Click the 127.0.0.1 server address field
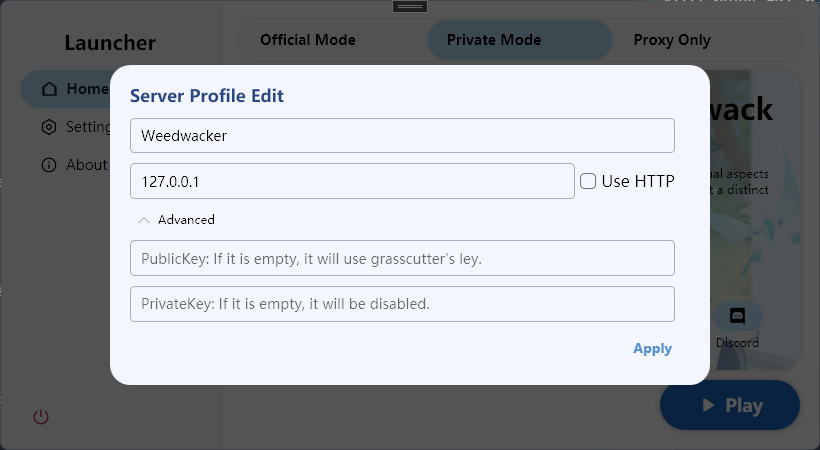 pos(352,181)
